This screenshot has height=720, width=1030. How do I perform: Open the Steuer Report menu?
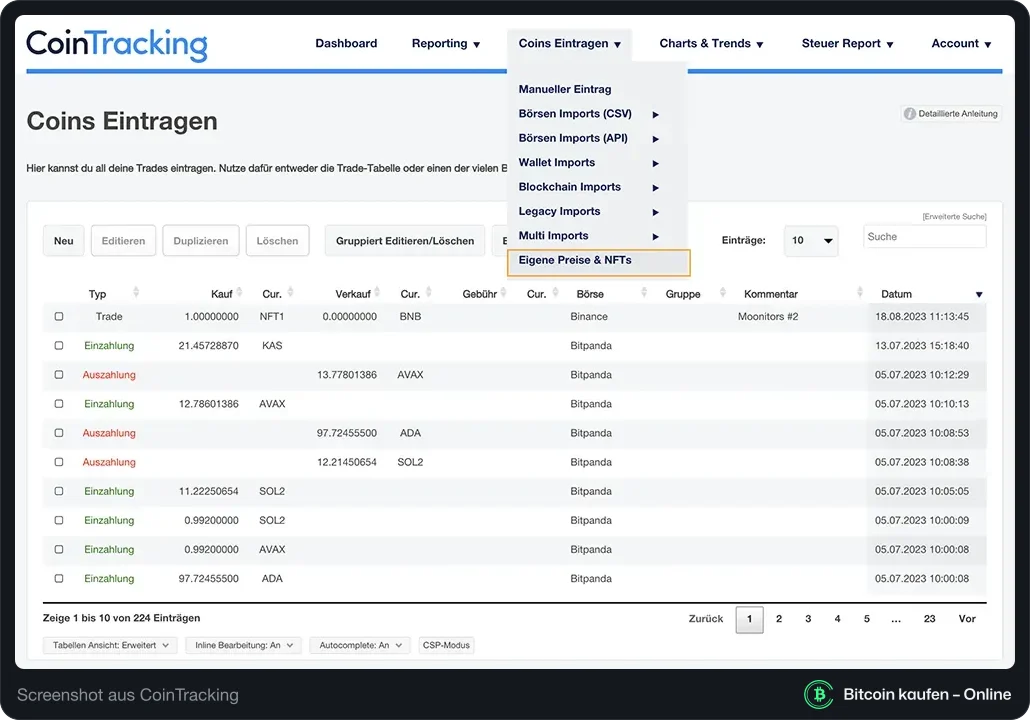pyautogui.click(x=847, y=43)
